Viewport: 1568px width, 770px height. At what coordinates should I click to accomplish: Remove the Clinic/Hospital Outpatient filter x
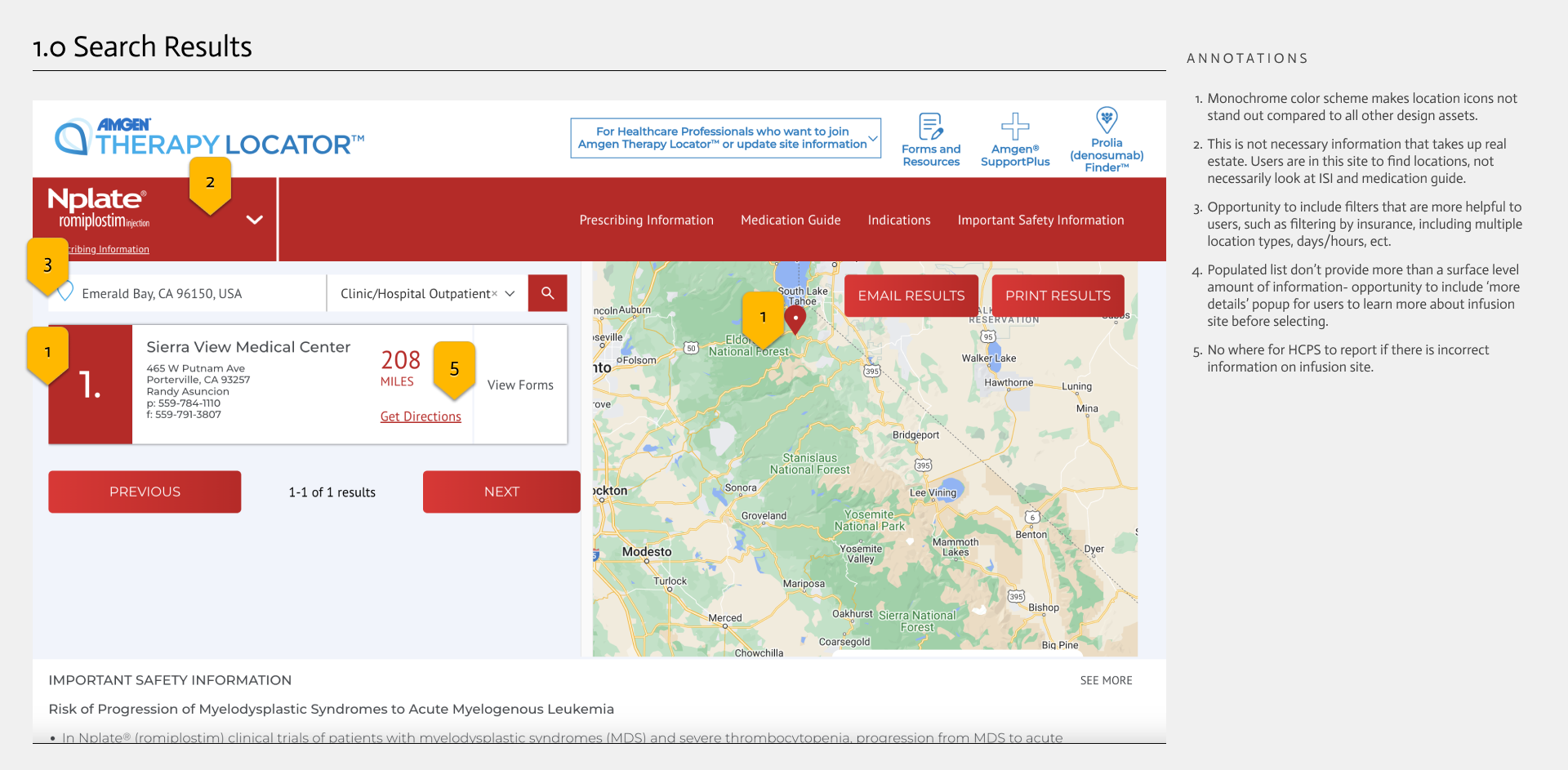[x=494, y=294]
